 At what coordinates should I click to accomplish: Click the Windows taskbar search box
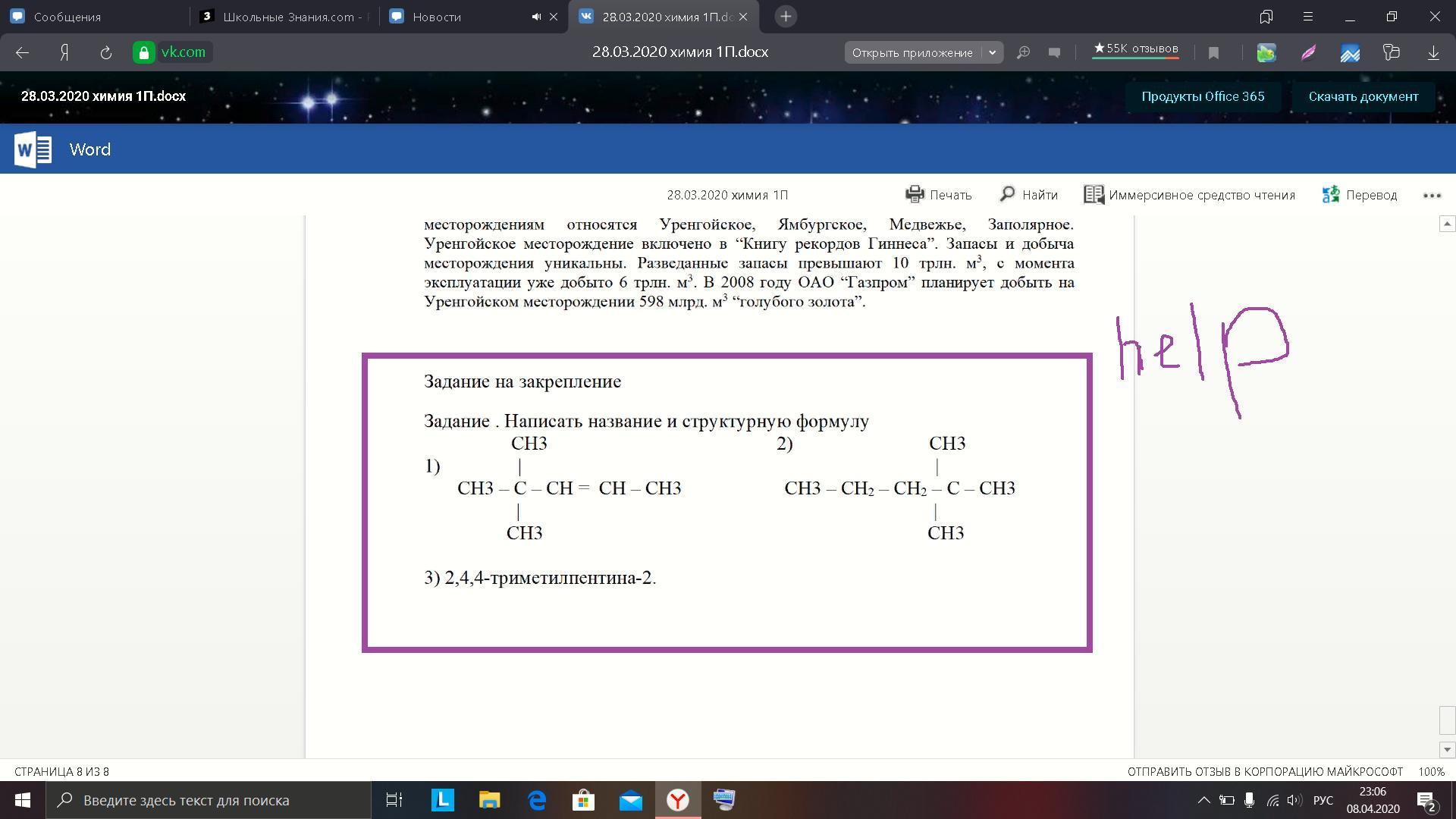pos(209,800)
